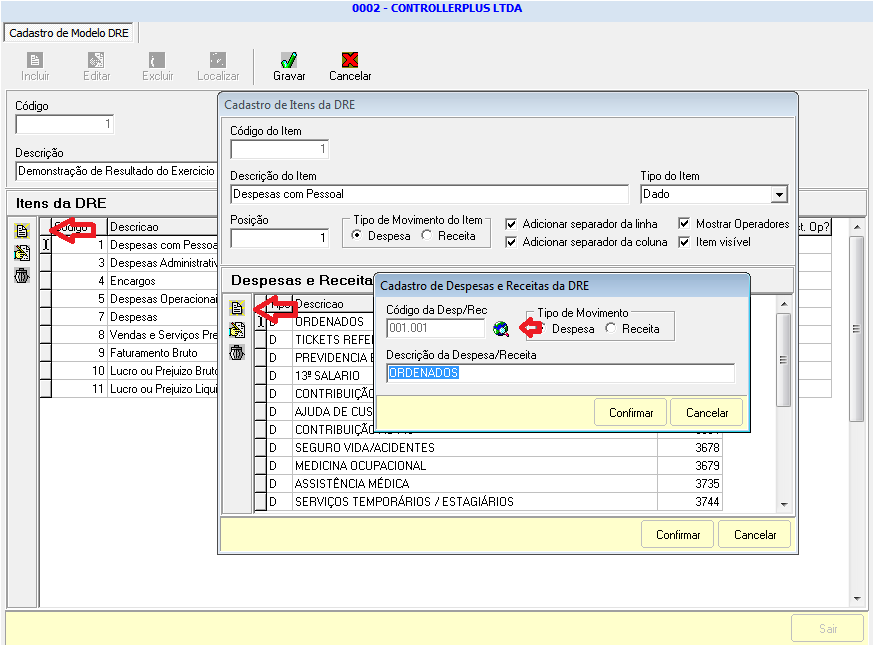Screen dimensions: 873x645
Task: Confirm the Despesas e Receitas dialog
Action: tap(630, 412)
